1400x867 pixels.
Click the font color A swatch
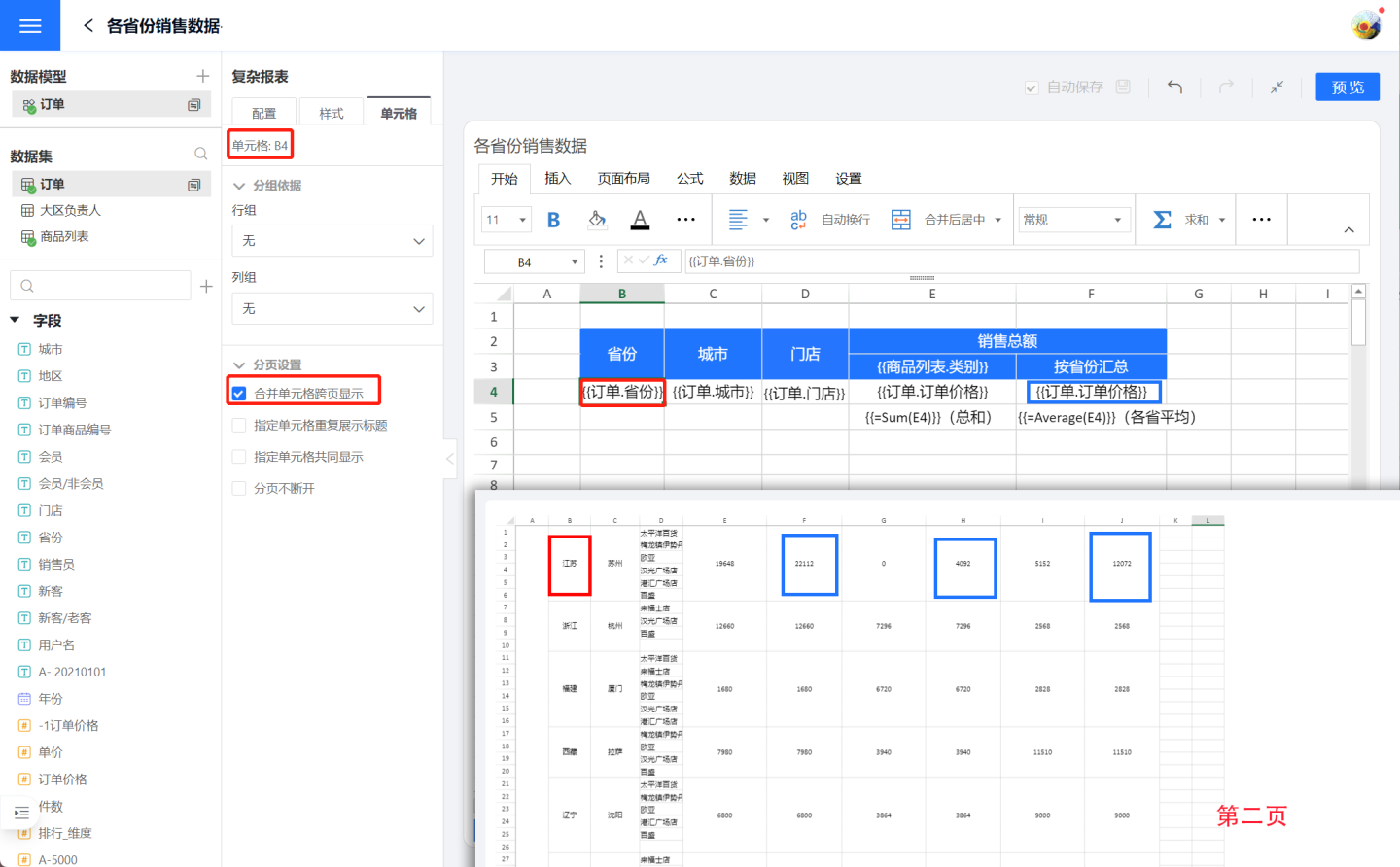(x=640, y=220)
